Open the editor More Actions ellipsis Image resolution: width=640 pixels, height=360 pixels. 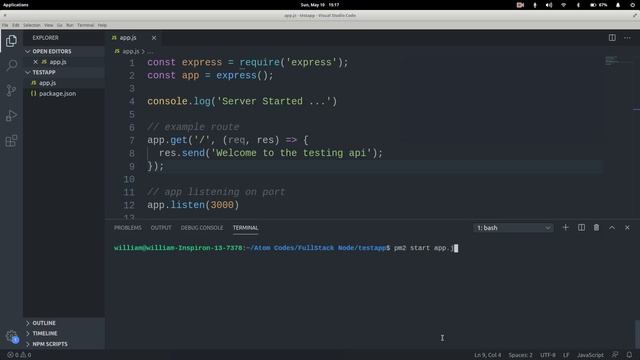click(627, 38)
